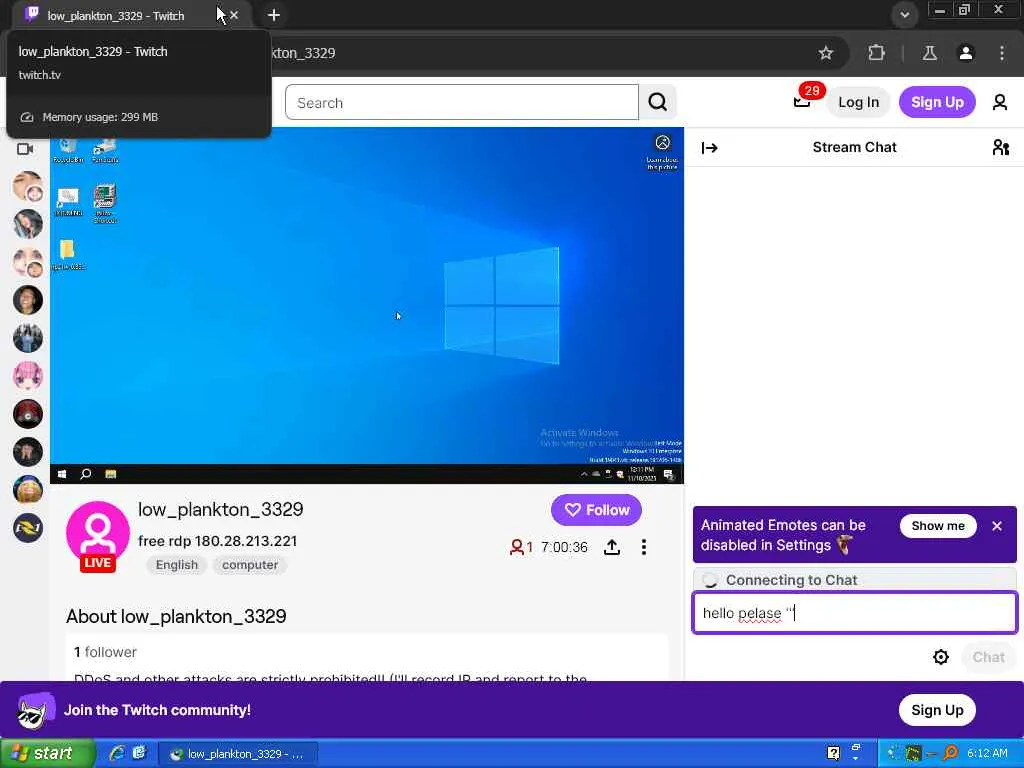This screenshot has height=768, width=1024.
Task: Open the stream more-options three dots
Action: click(644, 547)
